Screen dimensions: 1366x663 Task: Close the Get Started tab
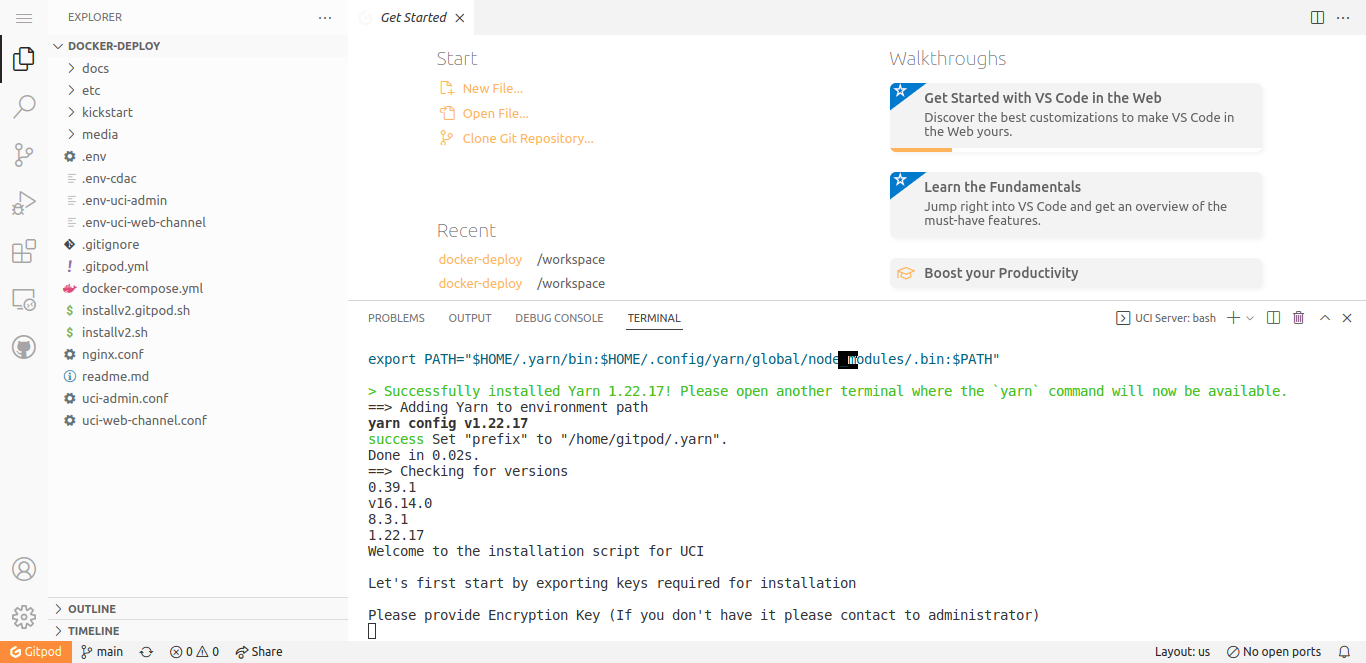[459, 18]
